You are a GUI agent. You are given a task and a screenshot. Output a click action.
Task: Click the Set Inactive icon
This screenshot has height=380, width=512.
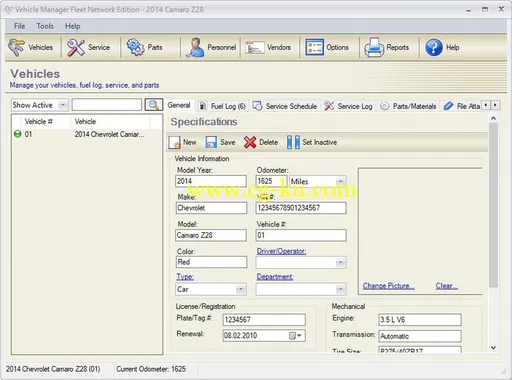(x=293, y=142)
